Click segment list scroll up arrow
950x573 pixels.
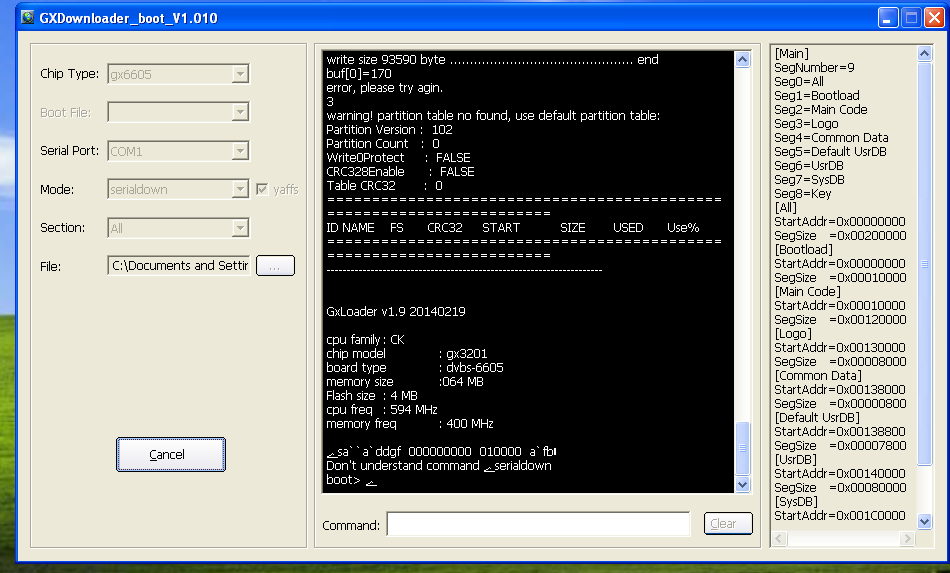pyautogui.click(x=924, y=53)
